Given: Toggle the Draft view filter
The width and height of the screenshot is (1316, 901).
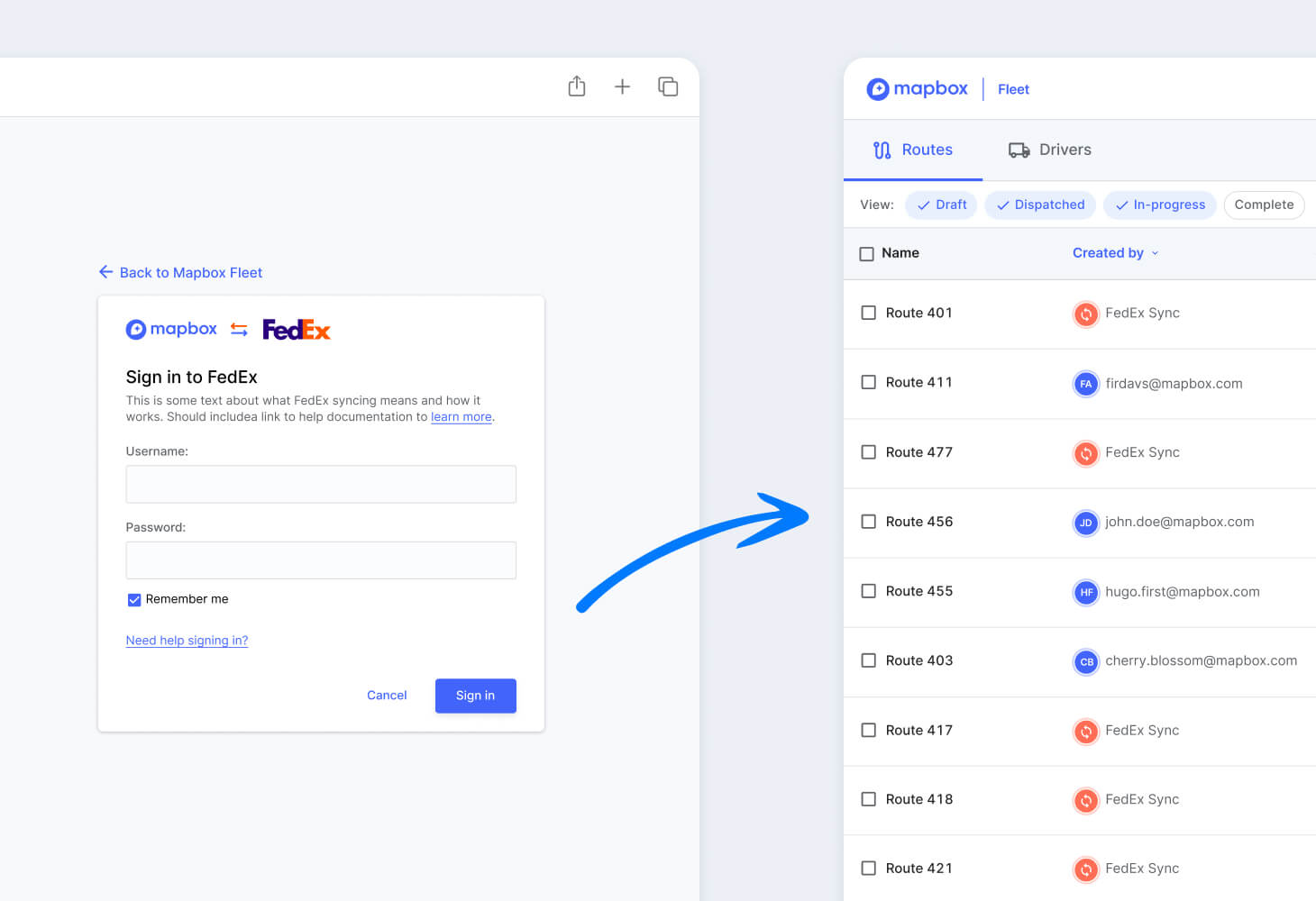Looking at the screenshot, I should pos(941,205).
